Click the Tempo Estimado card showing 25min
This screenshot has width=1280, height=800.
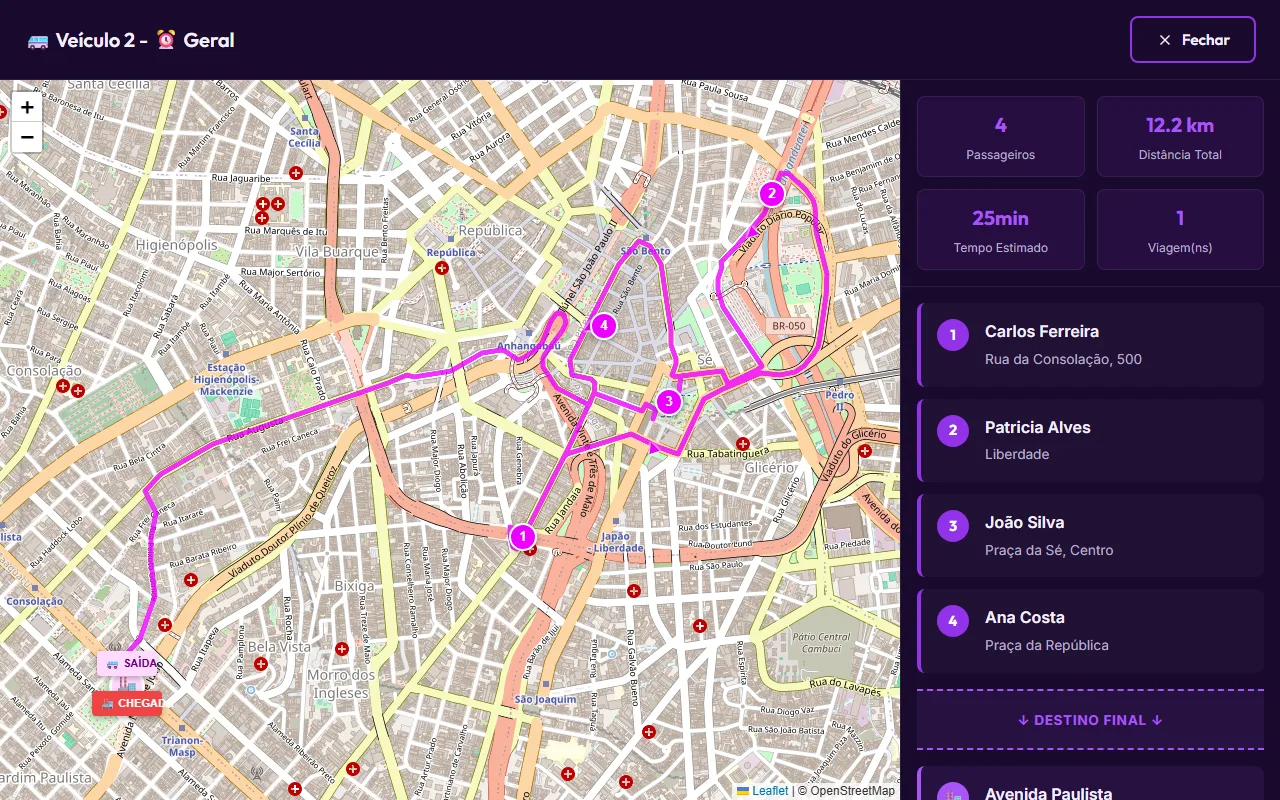pos(1001,229)
